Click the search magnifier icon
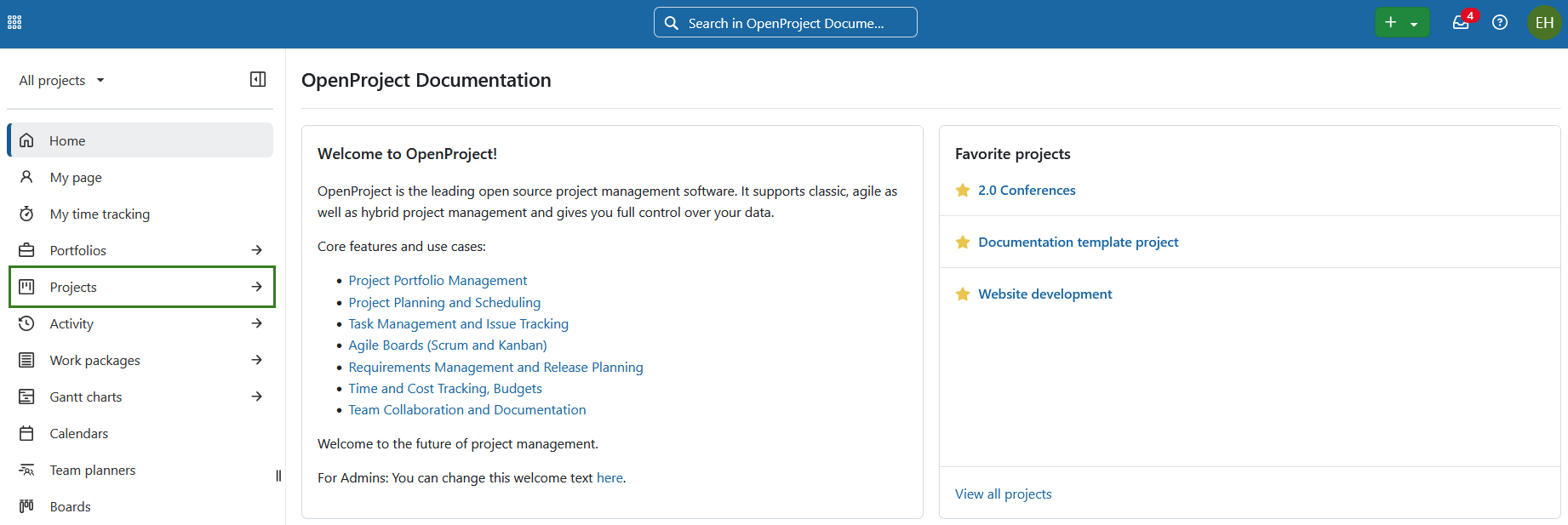Screen dimensions: 1568x525 [672, 23]
